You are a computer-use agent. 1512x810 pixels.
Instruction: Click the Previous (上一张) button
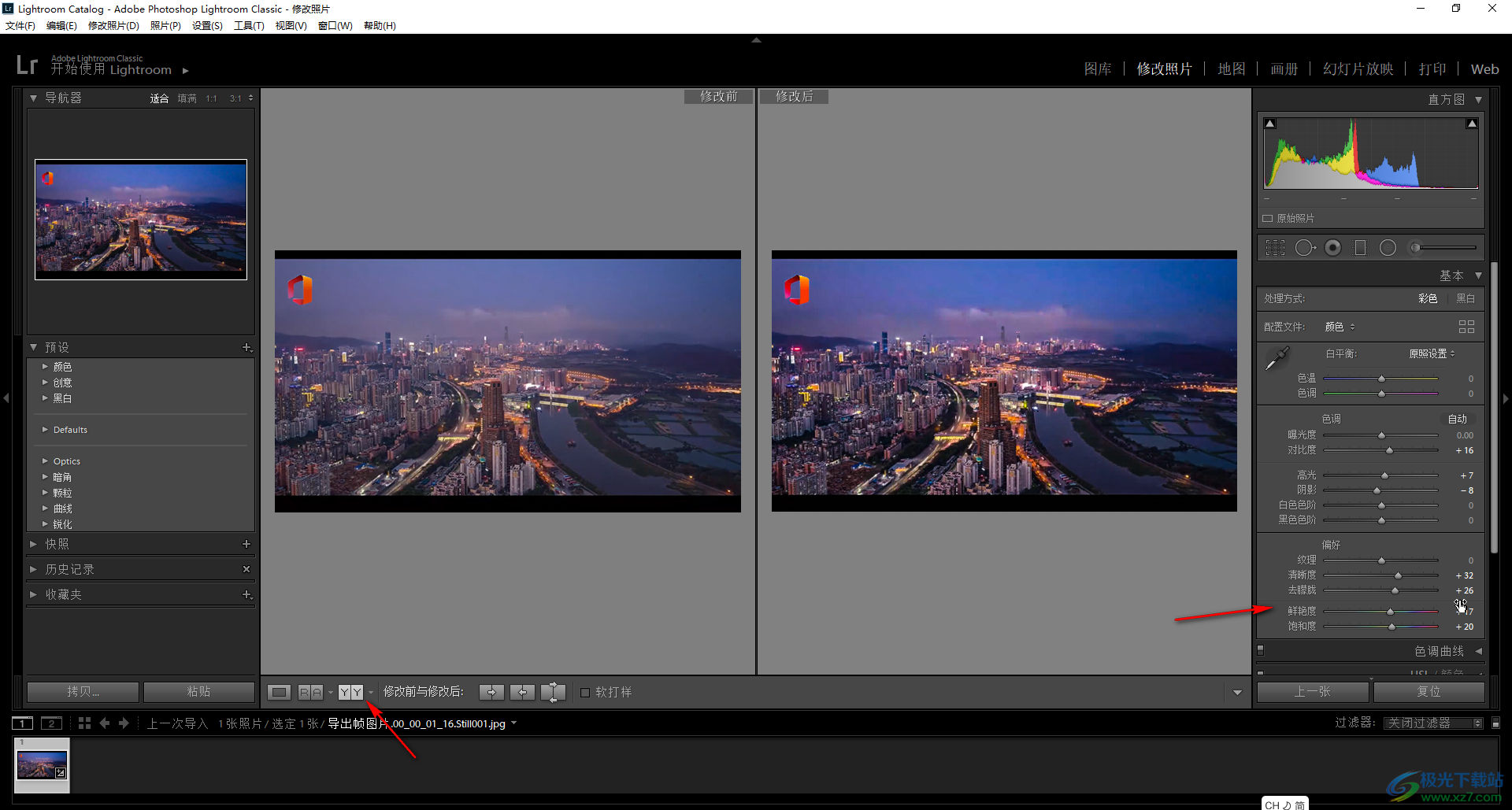[x=1313, y=692]
